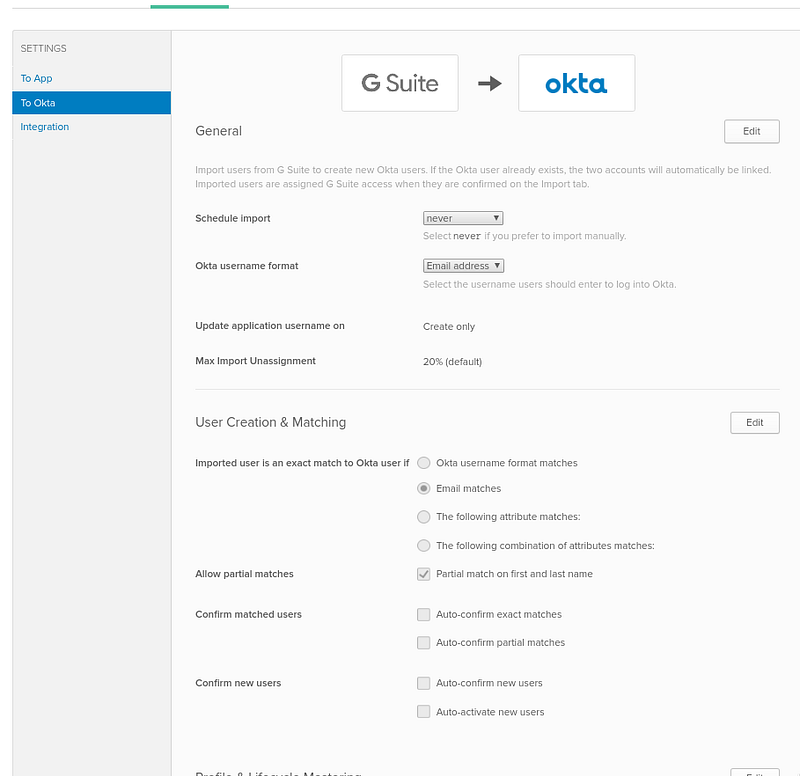The width and height of the screenshot is (800, 776).
Task: Click the G Suite logo tile
Action: [399, 83]
